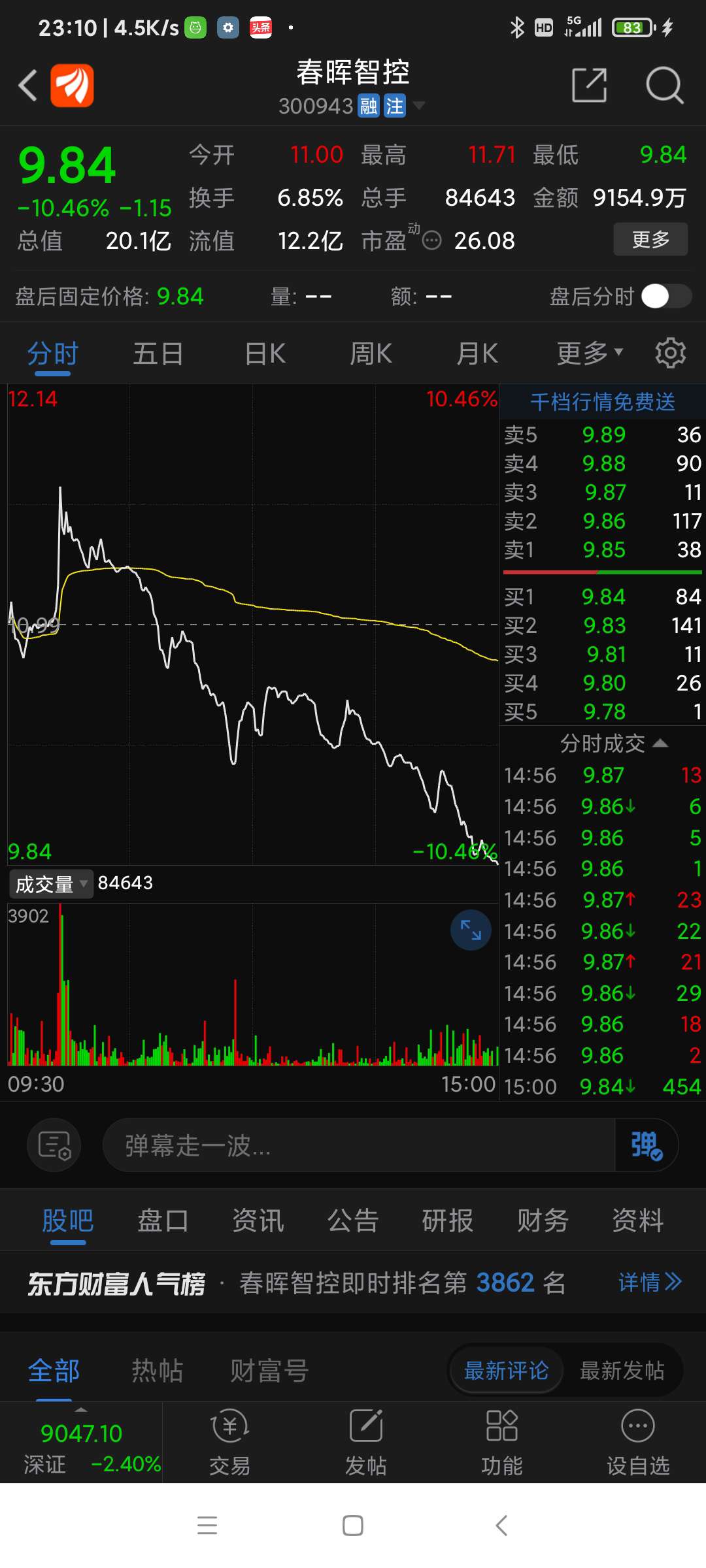The width and height of the screenshot is (706, 1568).
Task: Switch to 月K chart tab
Action: 477,354
